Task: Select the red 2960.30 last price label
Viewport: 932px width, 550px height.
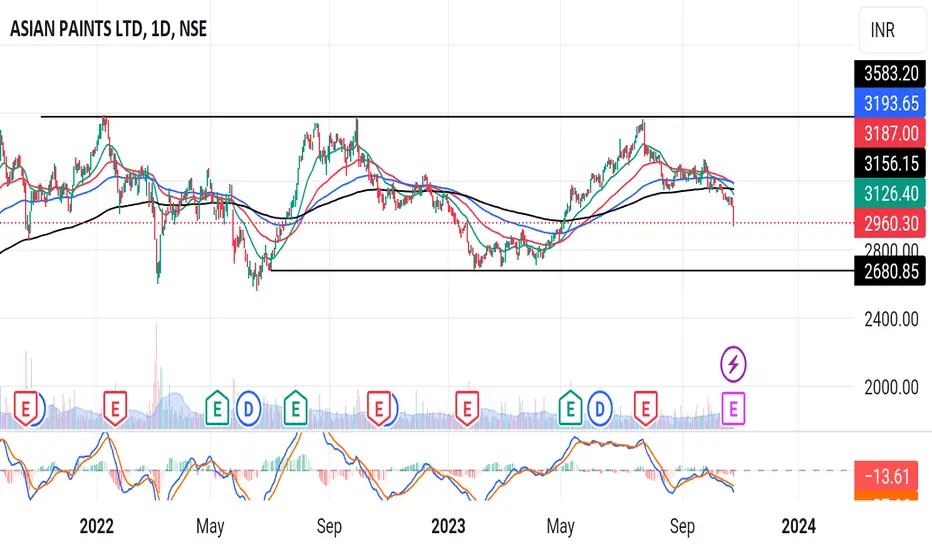Action: pyautogui.click(x=890, y=224)
